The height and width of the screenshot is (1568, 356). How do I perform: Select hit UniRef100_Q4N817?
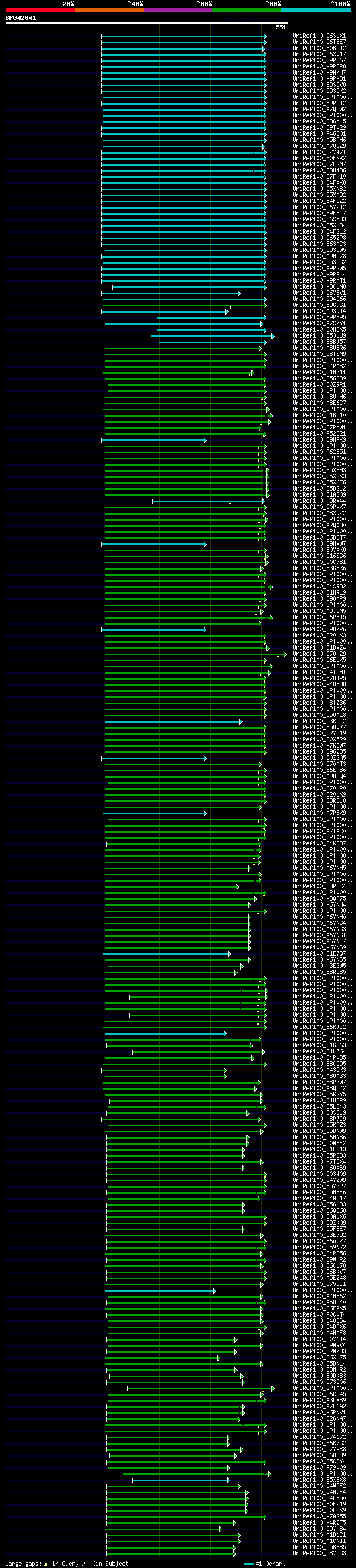(x=319, y=1198)
